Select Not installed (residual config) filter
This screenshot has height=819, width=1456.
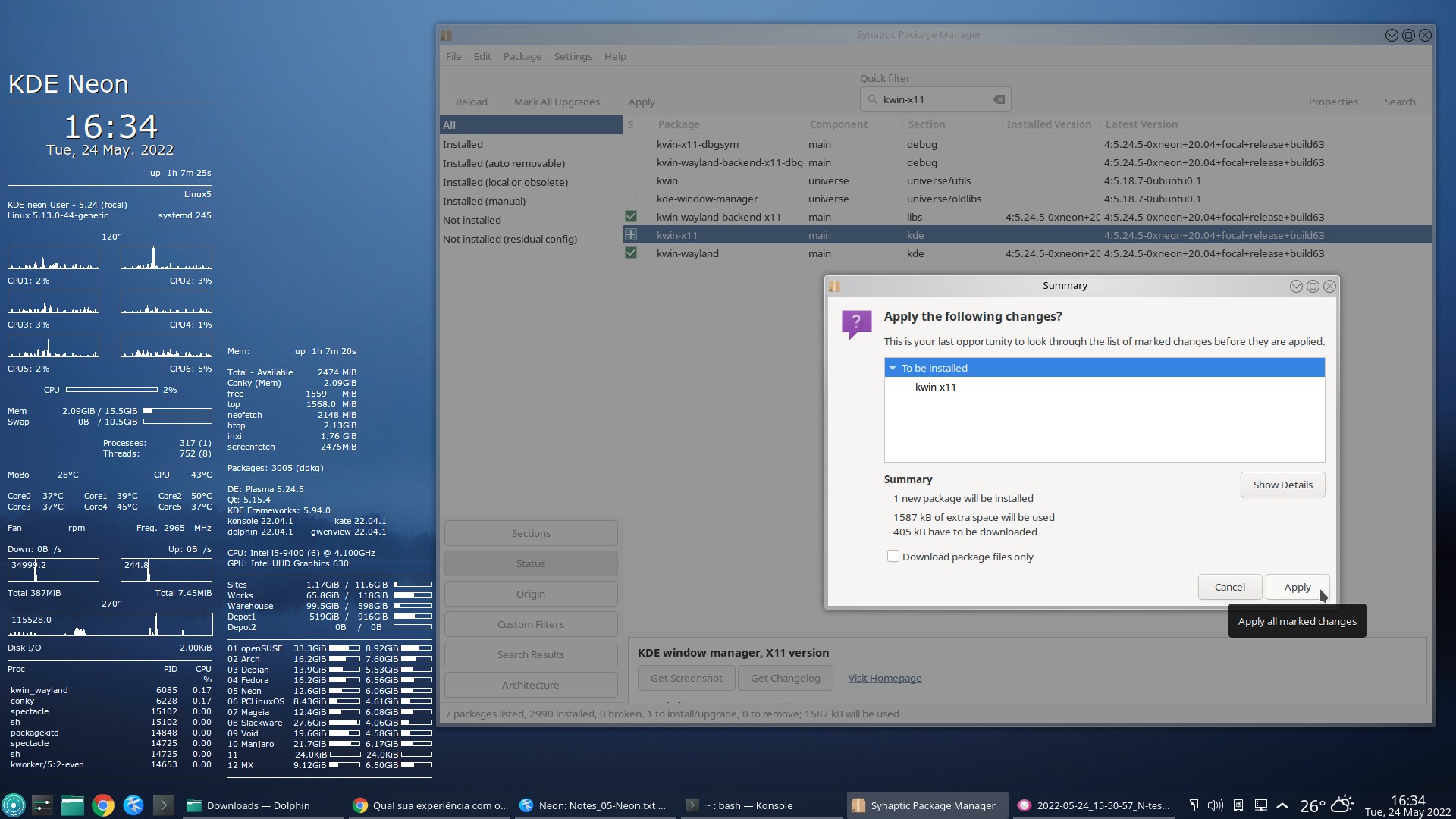531,239
